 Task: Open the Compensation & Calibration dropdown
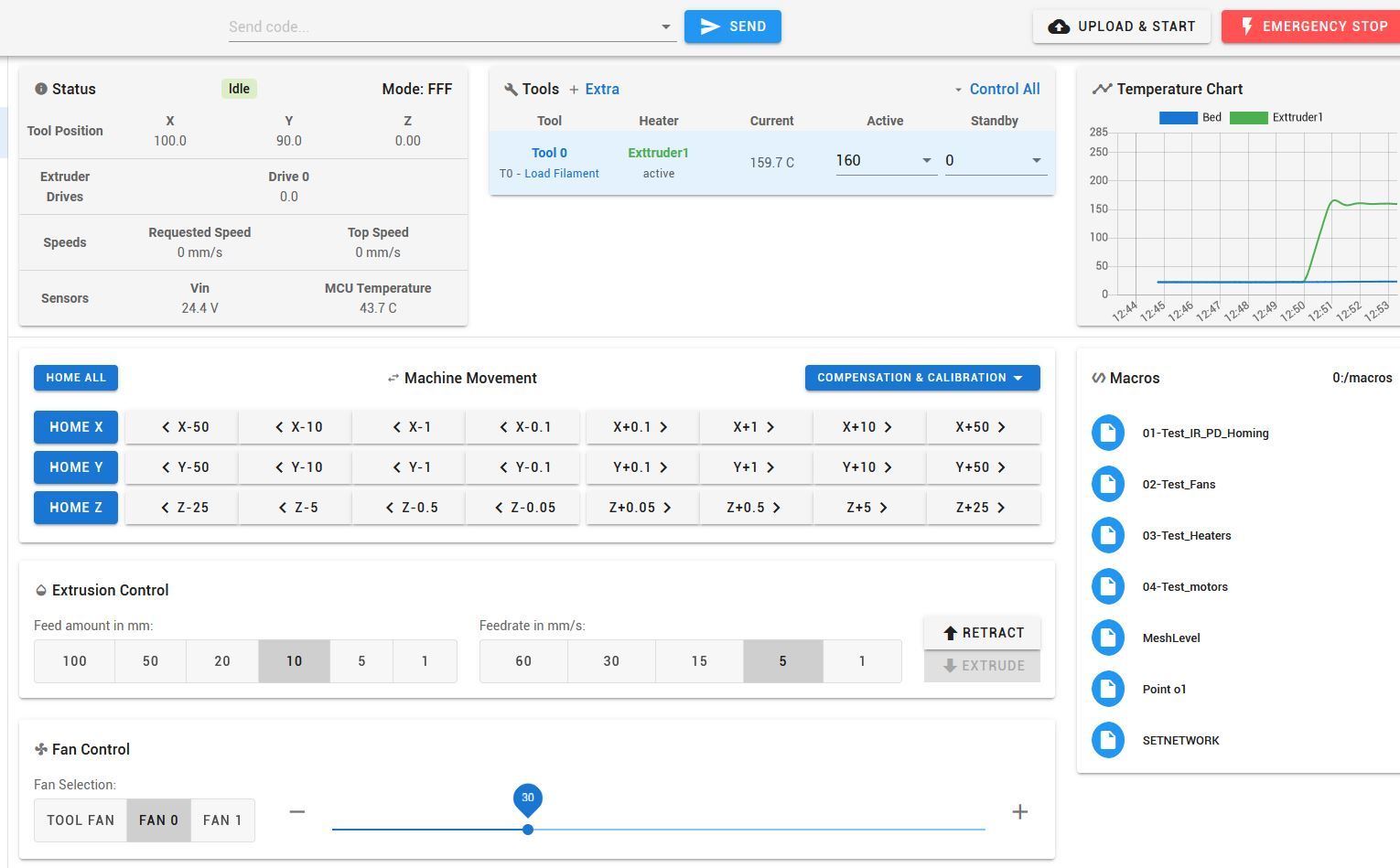point(922,378)
